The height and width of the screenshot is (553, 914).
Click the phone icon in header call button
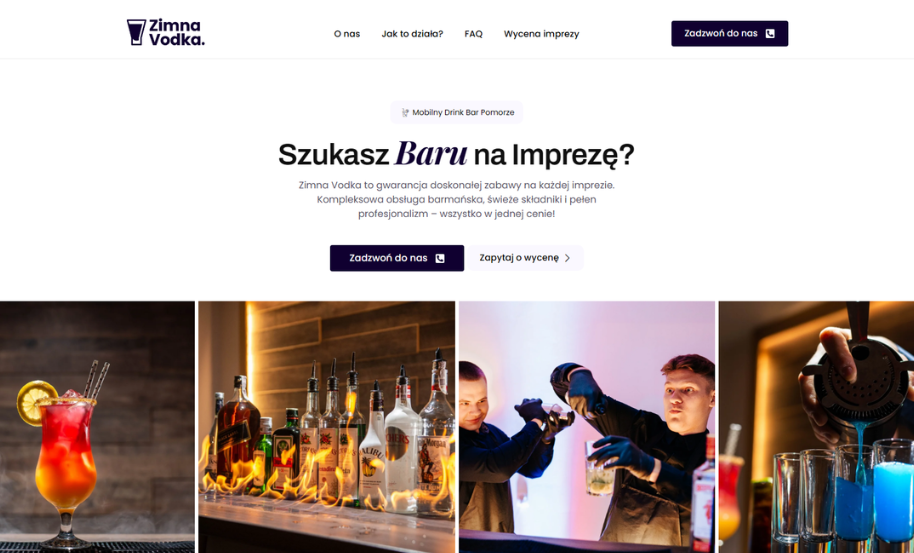tap(770, 34)
